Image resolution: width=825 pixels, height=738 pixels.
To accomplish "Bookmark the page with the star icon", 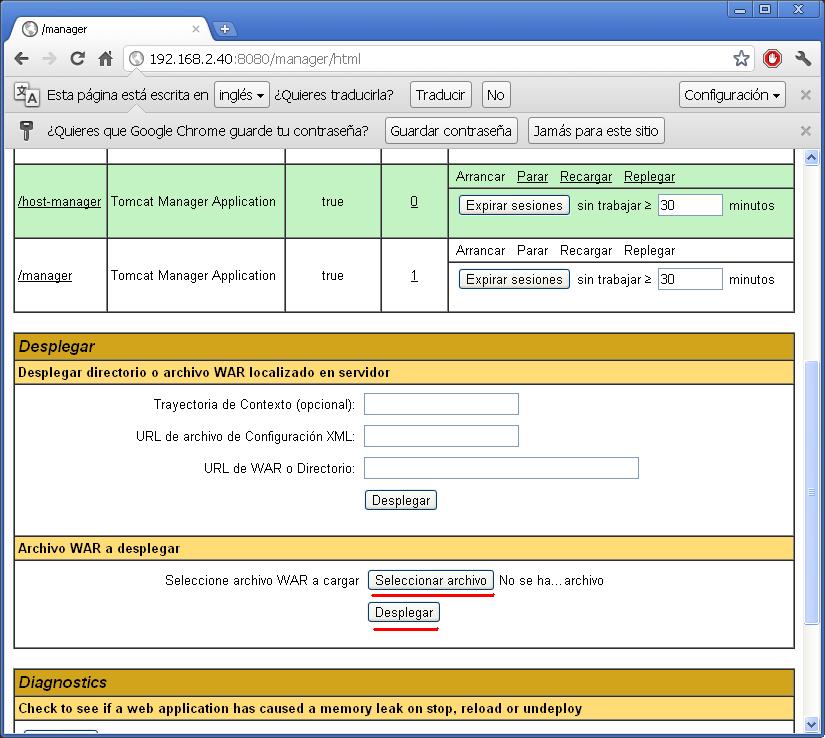I will click(x=741, y=58).
